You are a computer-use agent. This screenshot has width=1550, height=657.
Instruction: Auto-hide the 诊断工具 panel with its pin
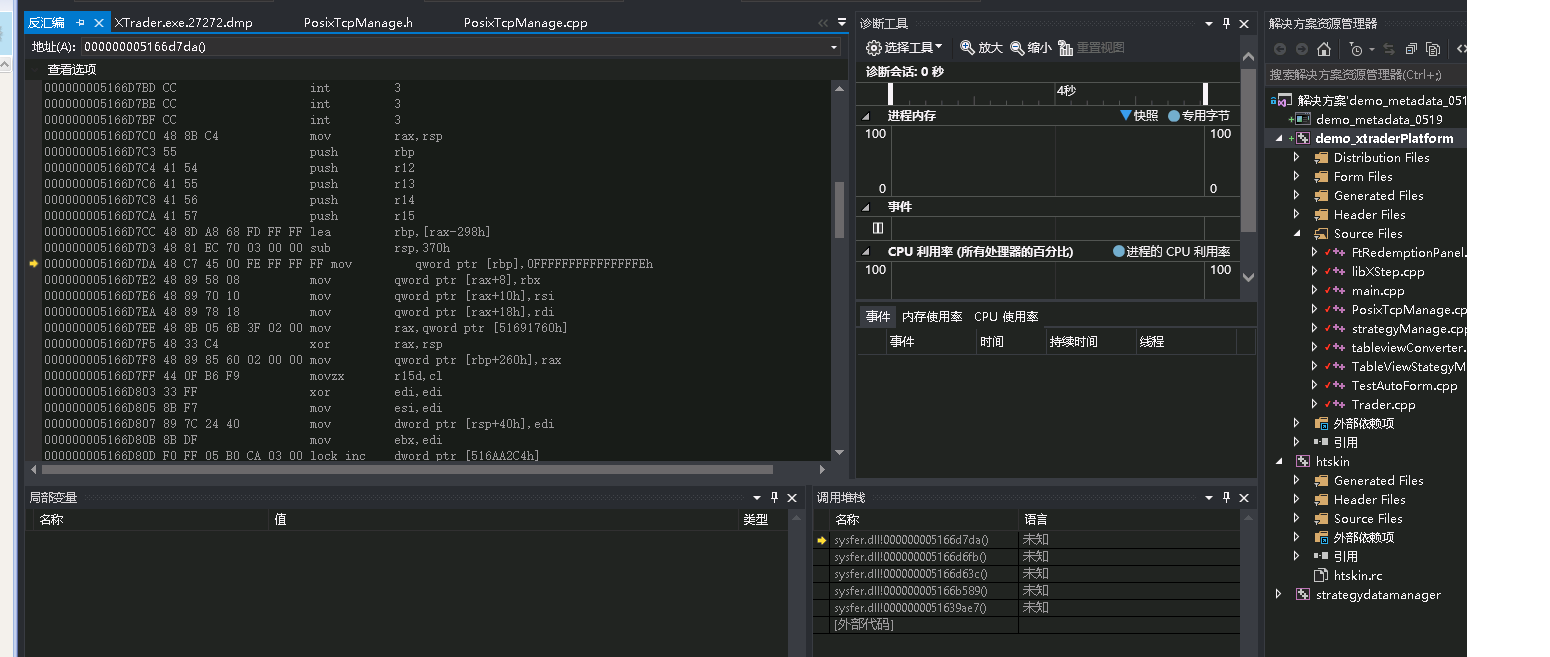coord(1226,23)
